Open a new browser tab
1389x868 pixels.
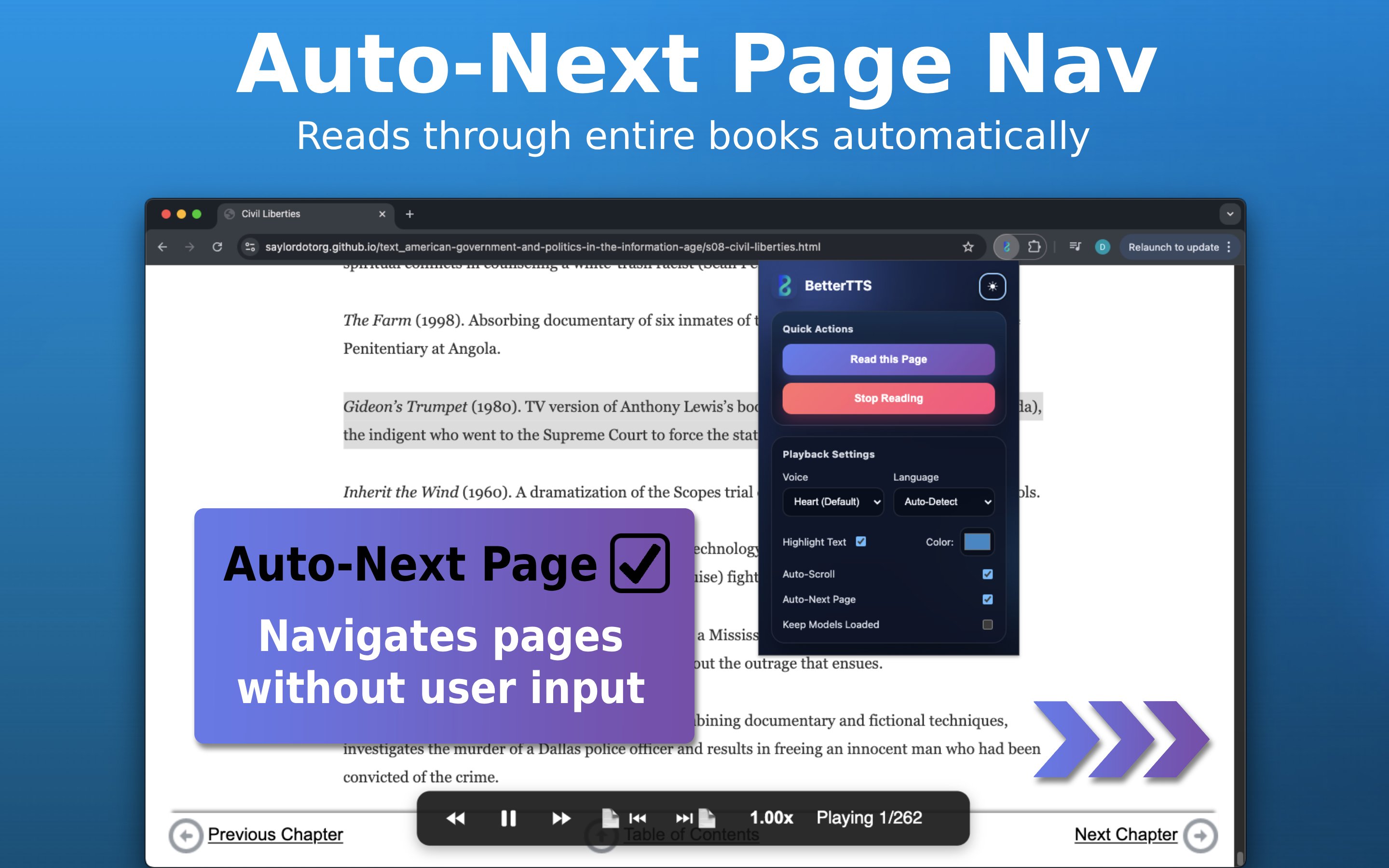pyautogui.click(x=410, y=214)
